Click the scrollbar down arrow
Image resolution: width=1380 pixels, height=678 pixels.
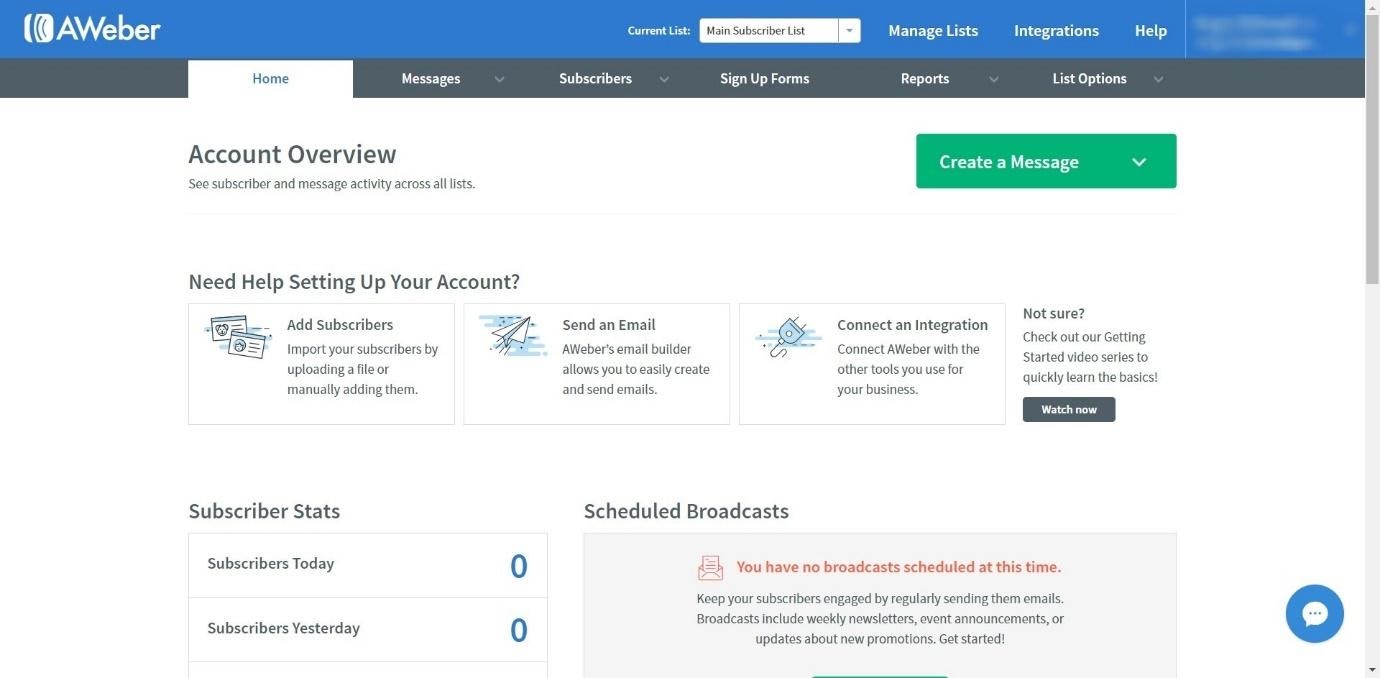(x=1372, y=670)
